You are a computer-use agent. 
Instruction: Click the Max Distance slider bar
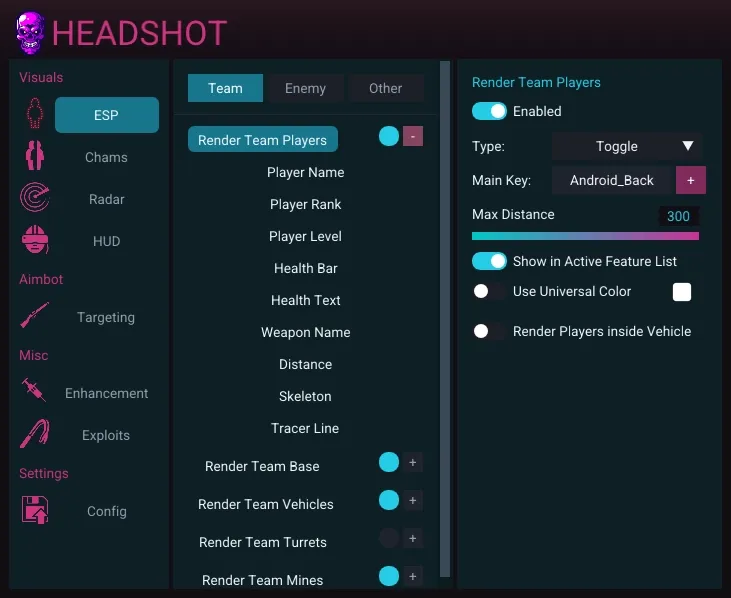click(585, 236)
